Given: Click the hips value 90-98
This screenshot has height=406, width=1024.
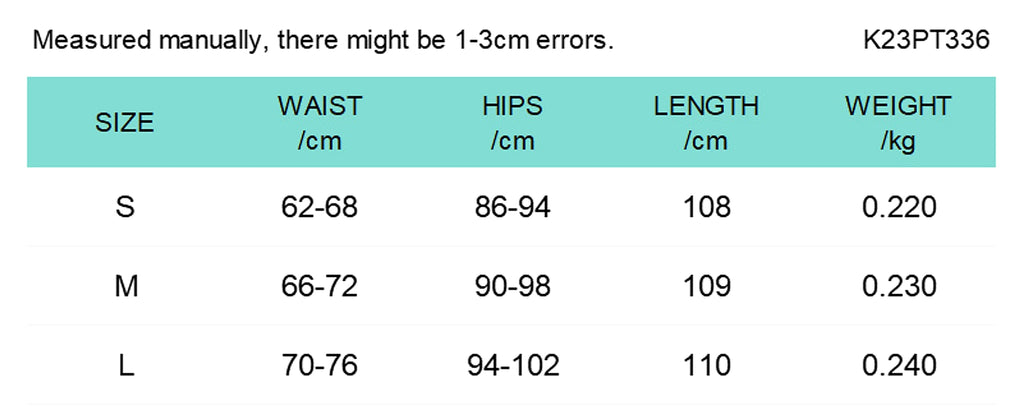Looking at the screenshot, I should pyautogui.click(x=513, y=287).
